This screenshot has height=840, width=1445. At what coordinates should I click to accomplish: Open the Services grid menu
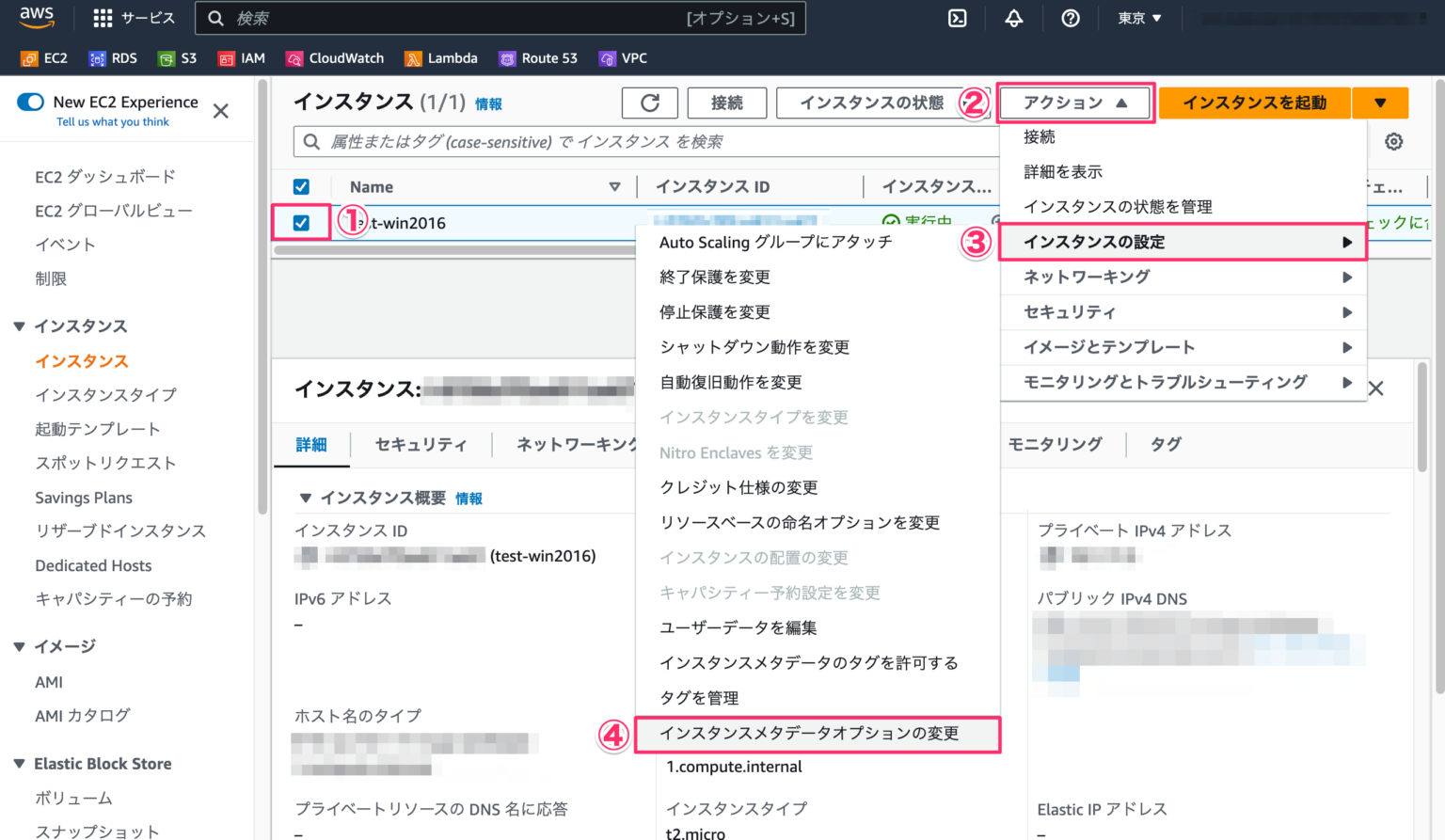point(134,17)
